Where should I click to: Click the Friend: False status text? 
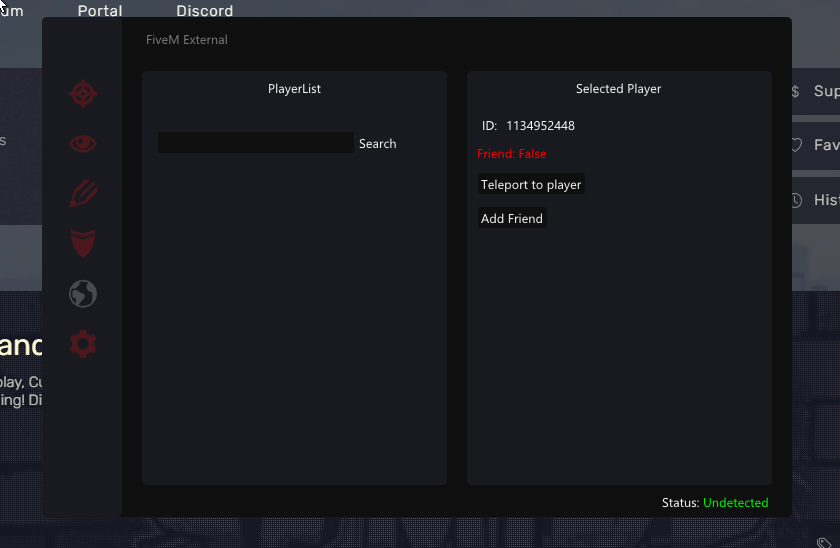click(512, 154)
